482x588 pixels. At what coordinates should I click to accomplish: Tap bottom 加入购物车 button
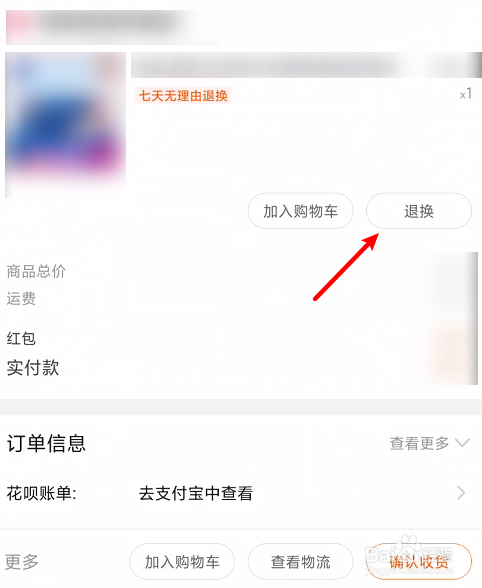coord(182,561)
